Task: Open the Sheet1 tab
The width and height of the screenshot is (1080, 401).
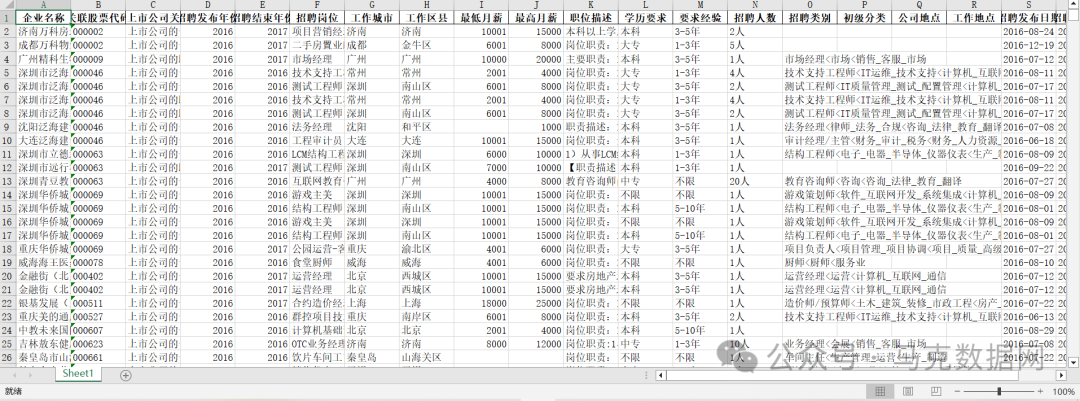Action: coord(78,373)
